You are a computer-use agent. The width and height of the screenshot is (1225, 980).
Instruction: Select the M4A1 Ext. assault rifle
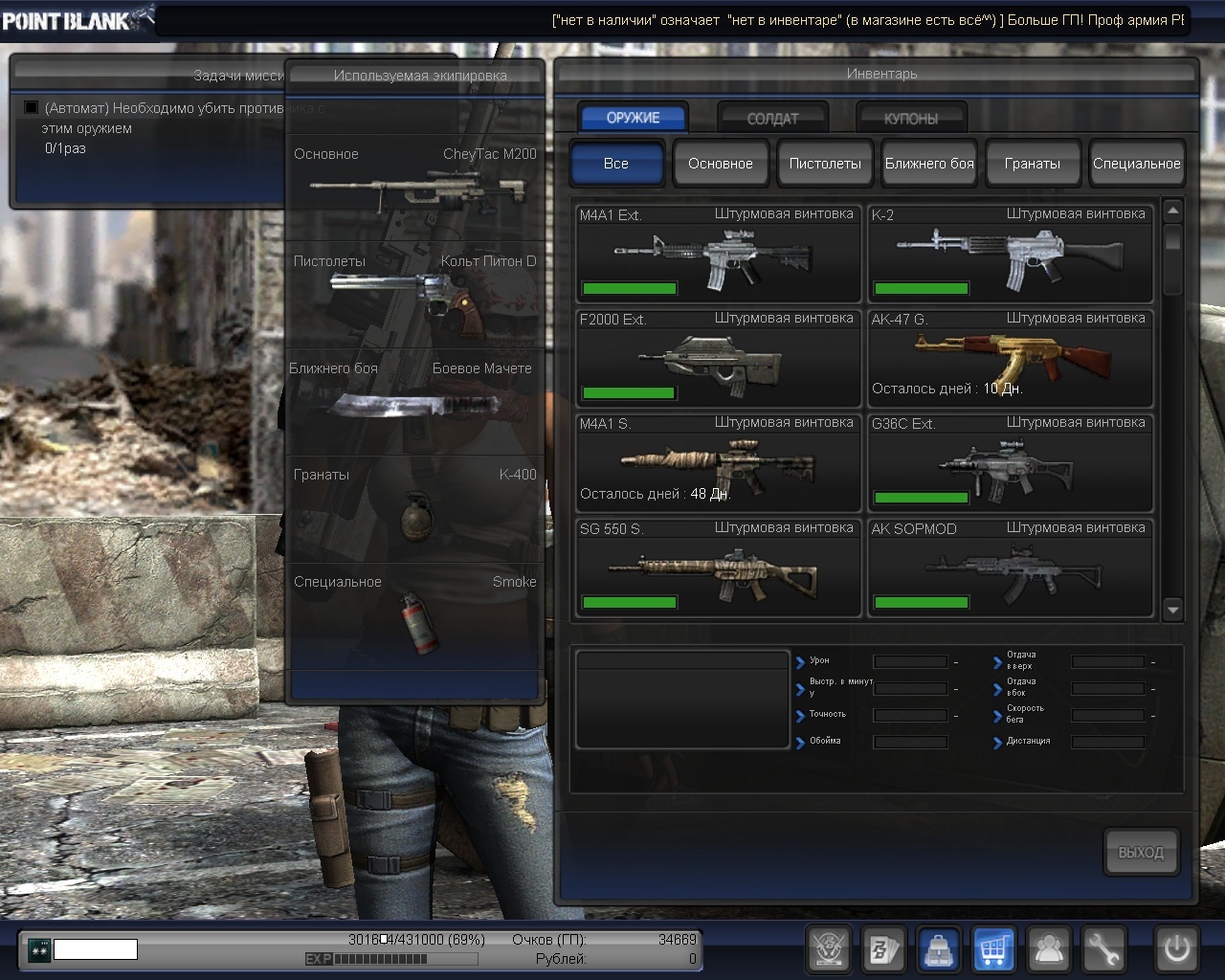719,253
